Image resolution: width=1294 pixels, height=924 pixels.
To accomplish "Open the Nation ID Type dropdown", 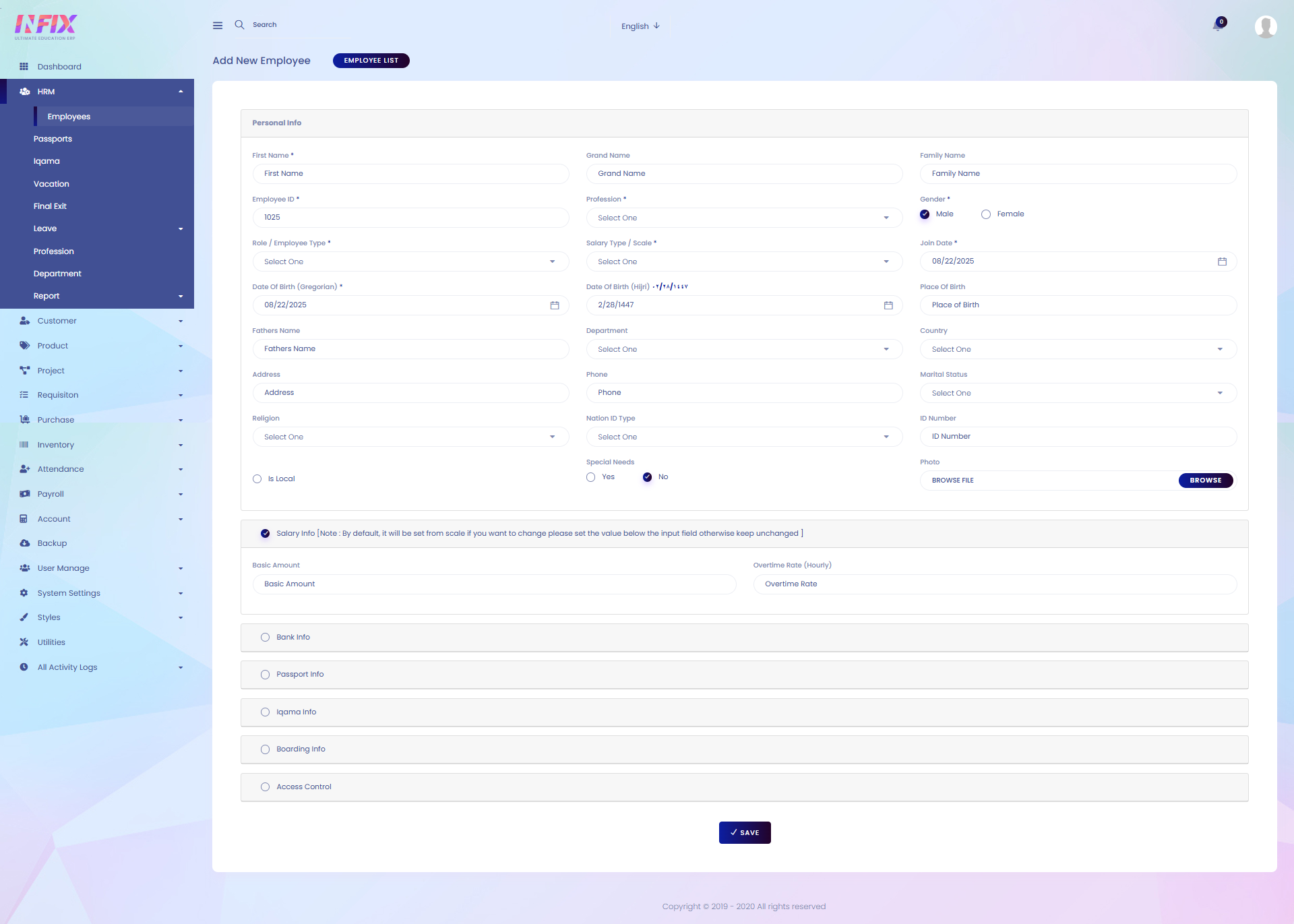I will 744,437.
